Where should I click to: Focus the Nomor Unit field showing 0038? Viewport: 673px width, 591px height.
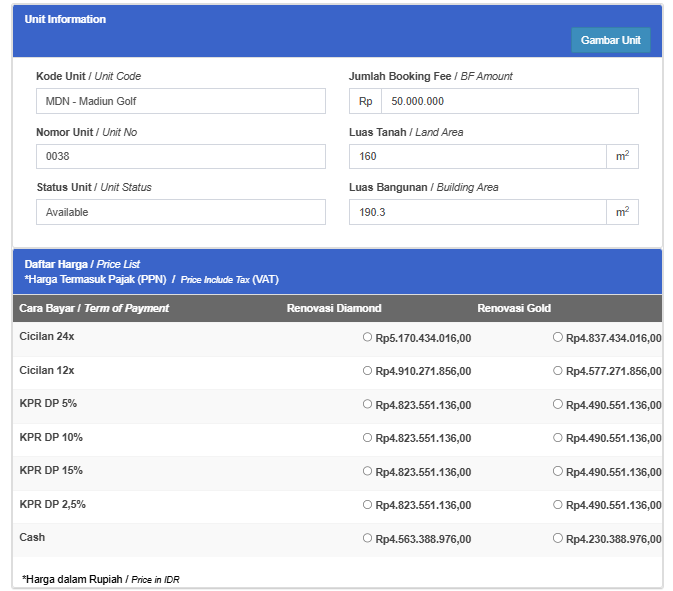pos(181,156)
